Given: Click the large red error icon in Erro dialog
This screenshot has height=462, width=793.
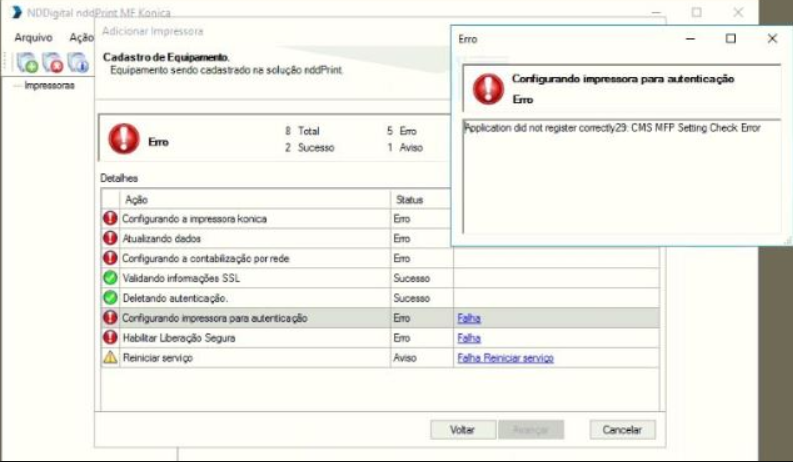Looking at the screenshot, I should tap(488, 88).
